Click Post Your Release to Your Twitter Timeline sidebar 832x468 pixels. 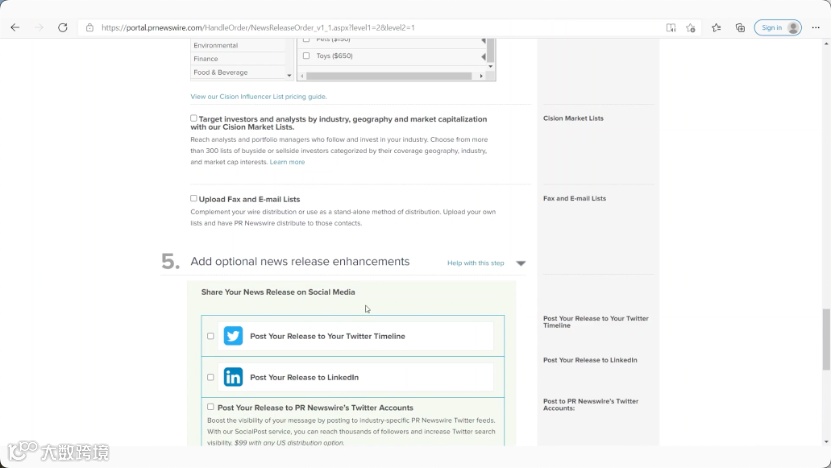point(595,322)
